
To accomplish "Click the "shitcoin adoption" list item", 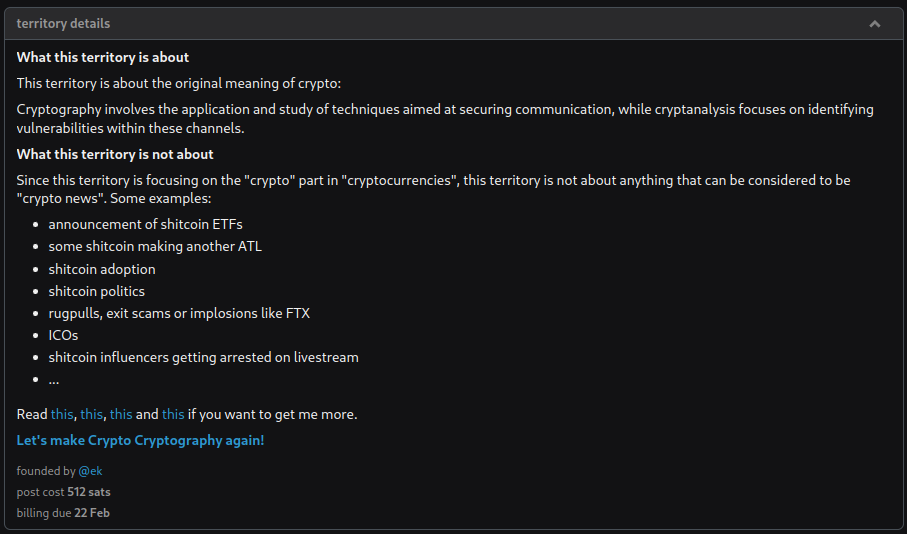I will coord(102,269).
